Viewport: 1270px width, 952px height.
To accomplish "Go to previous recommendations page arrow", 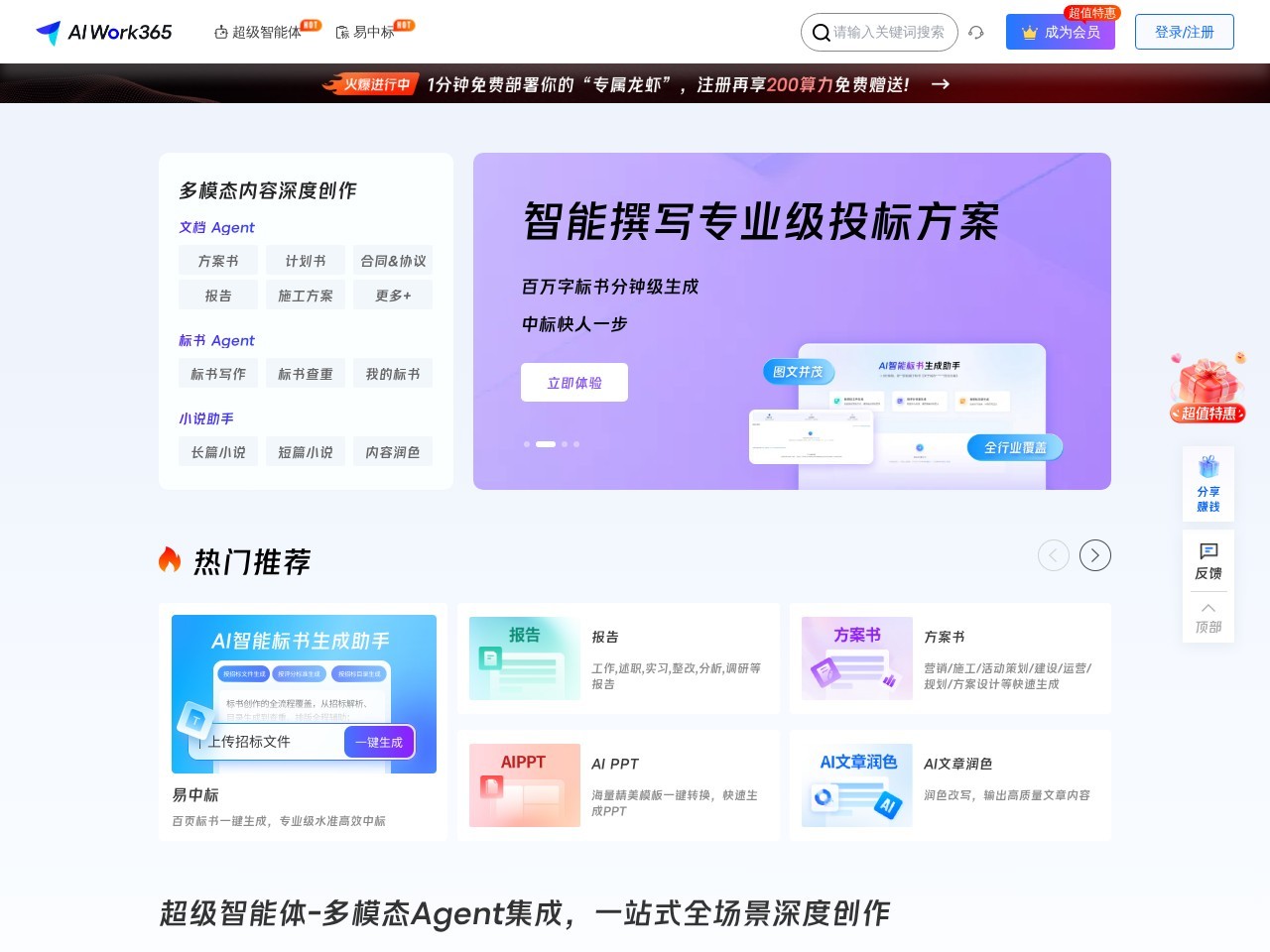I will tap(1054, 555).
